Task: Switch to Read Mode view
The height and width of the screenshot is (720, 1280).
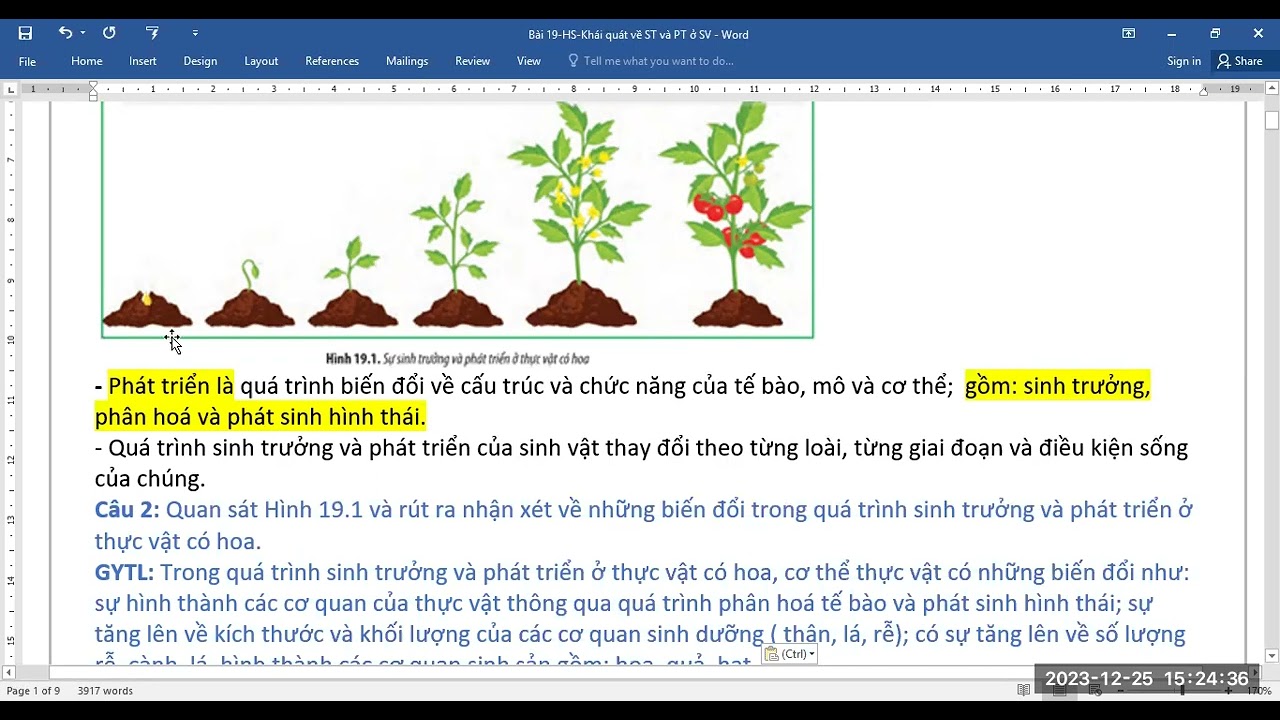Action: (1024, 691)
